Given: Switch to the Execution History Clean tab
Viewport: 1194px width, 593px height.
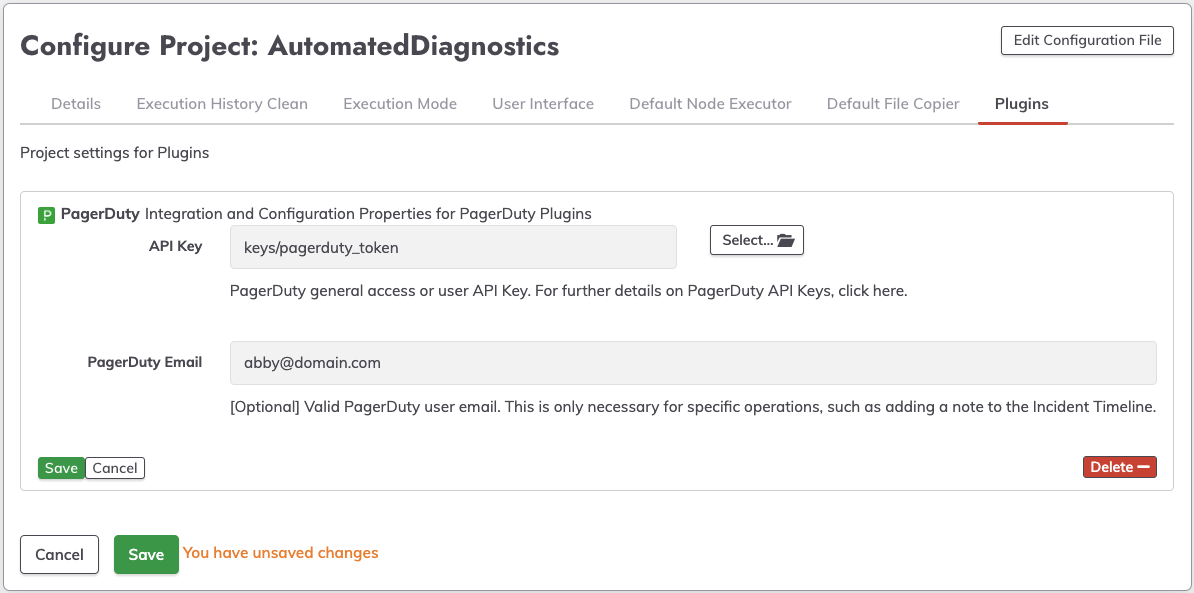Looking at the screenshot, I should pos(222,104).
